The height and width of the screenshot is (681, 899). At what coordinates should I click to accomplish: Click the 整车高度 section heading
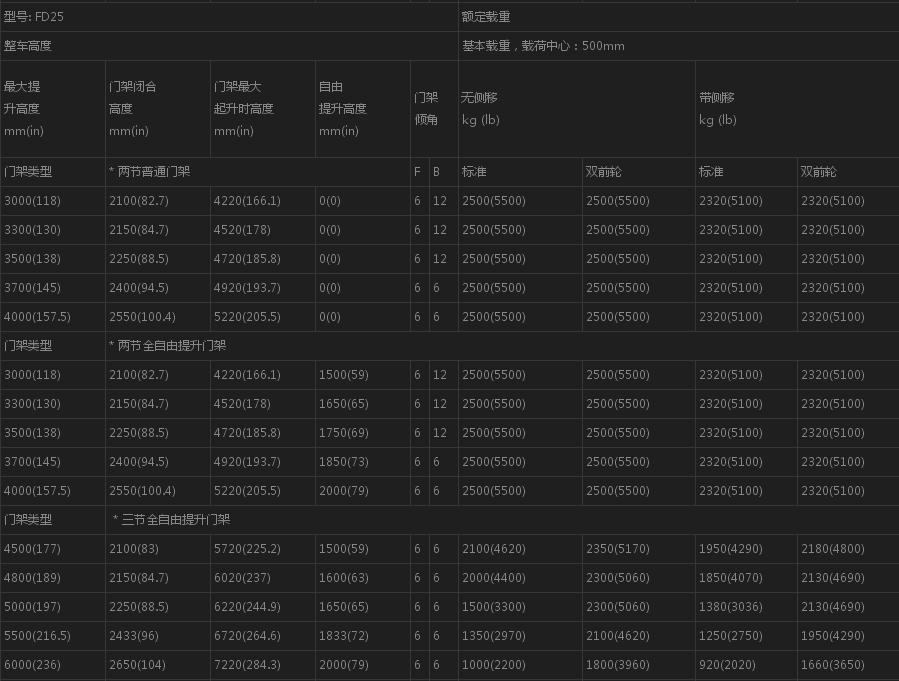[28, 46]
